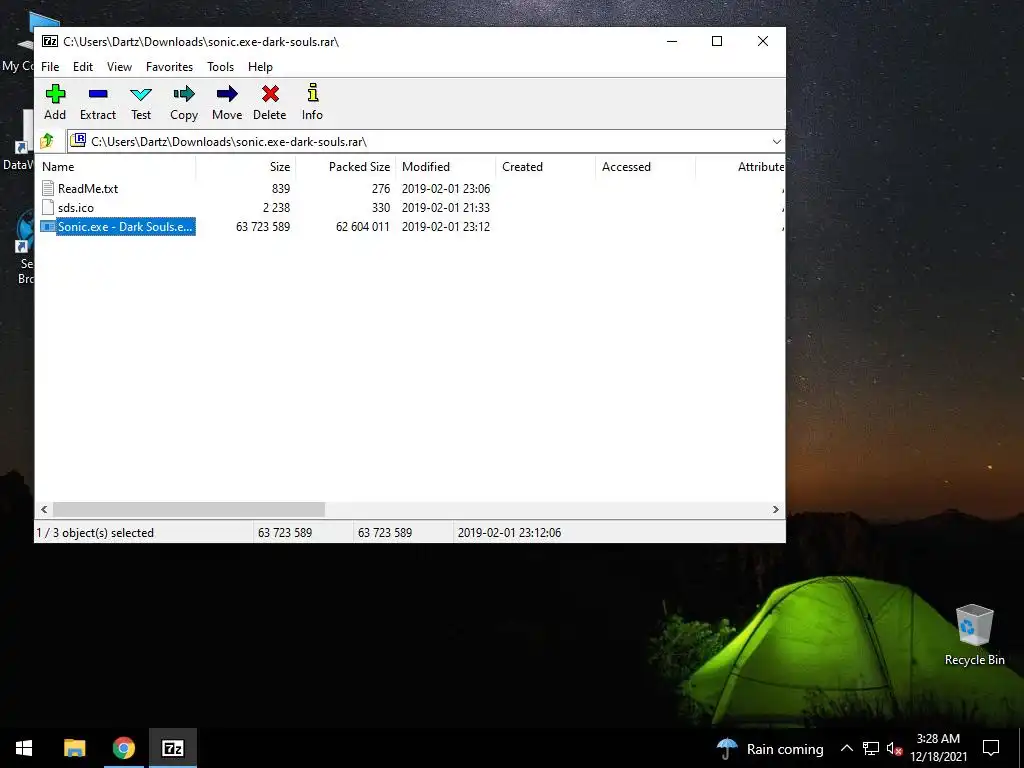Image resolution: width=1024 pixels, height=768 pixels.
Task: Sort by the Packed Size column header
Action: (345, 167)
